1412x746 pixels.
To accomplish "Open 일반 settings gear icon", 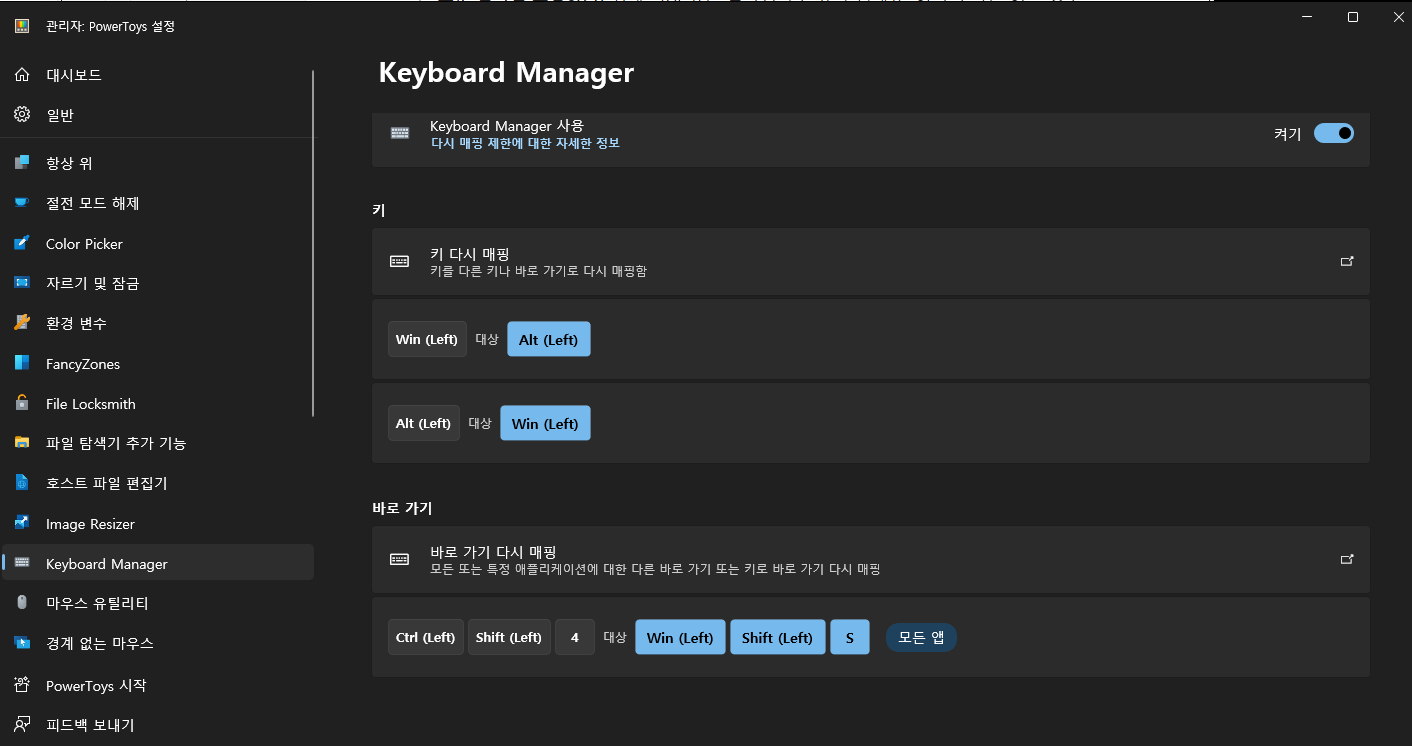I will point(22,115).
